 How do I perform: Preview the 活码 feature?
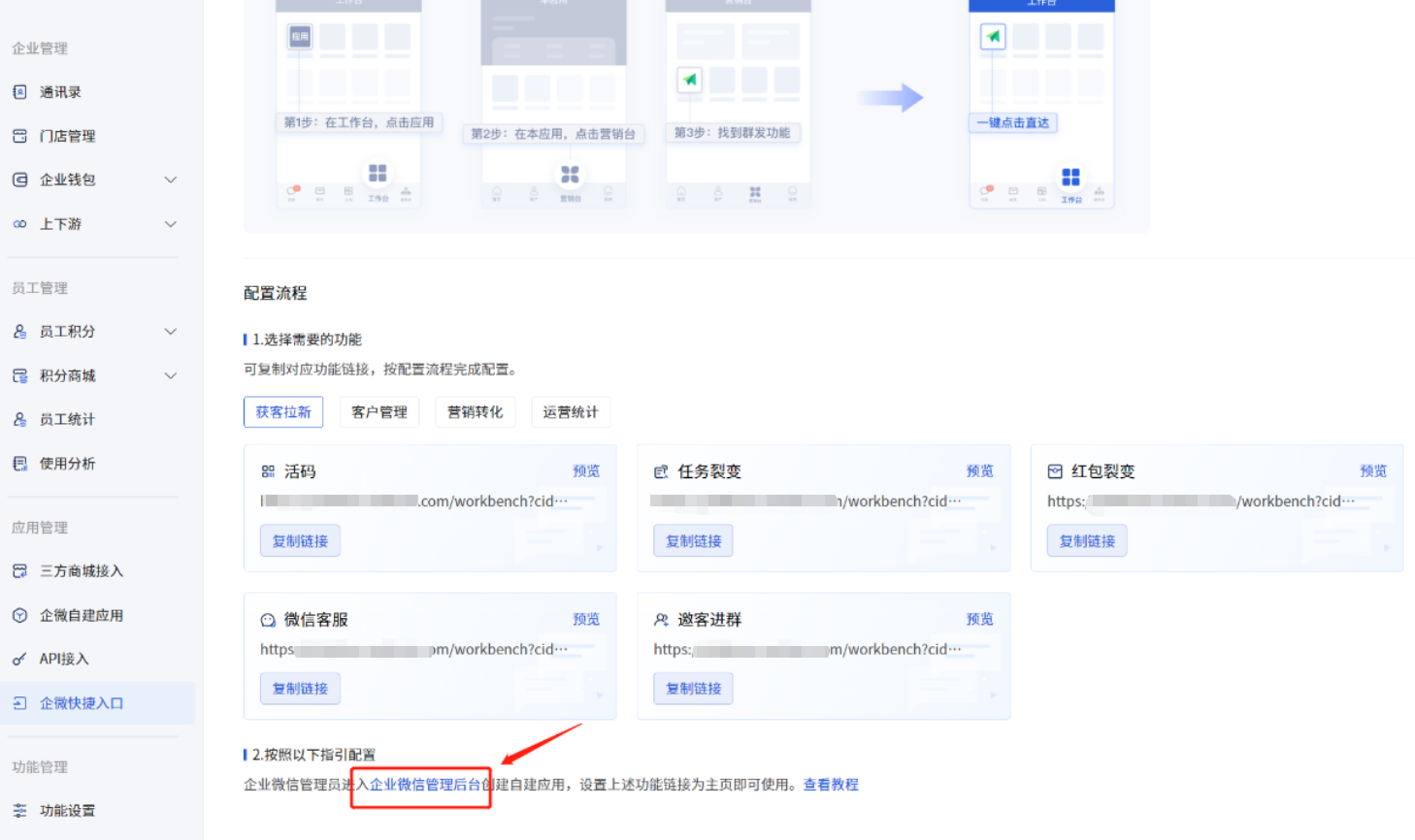point(586,470)
